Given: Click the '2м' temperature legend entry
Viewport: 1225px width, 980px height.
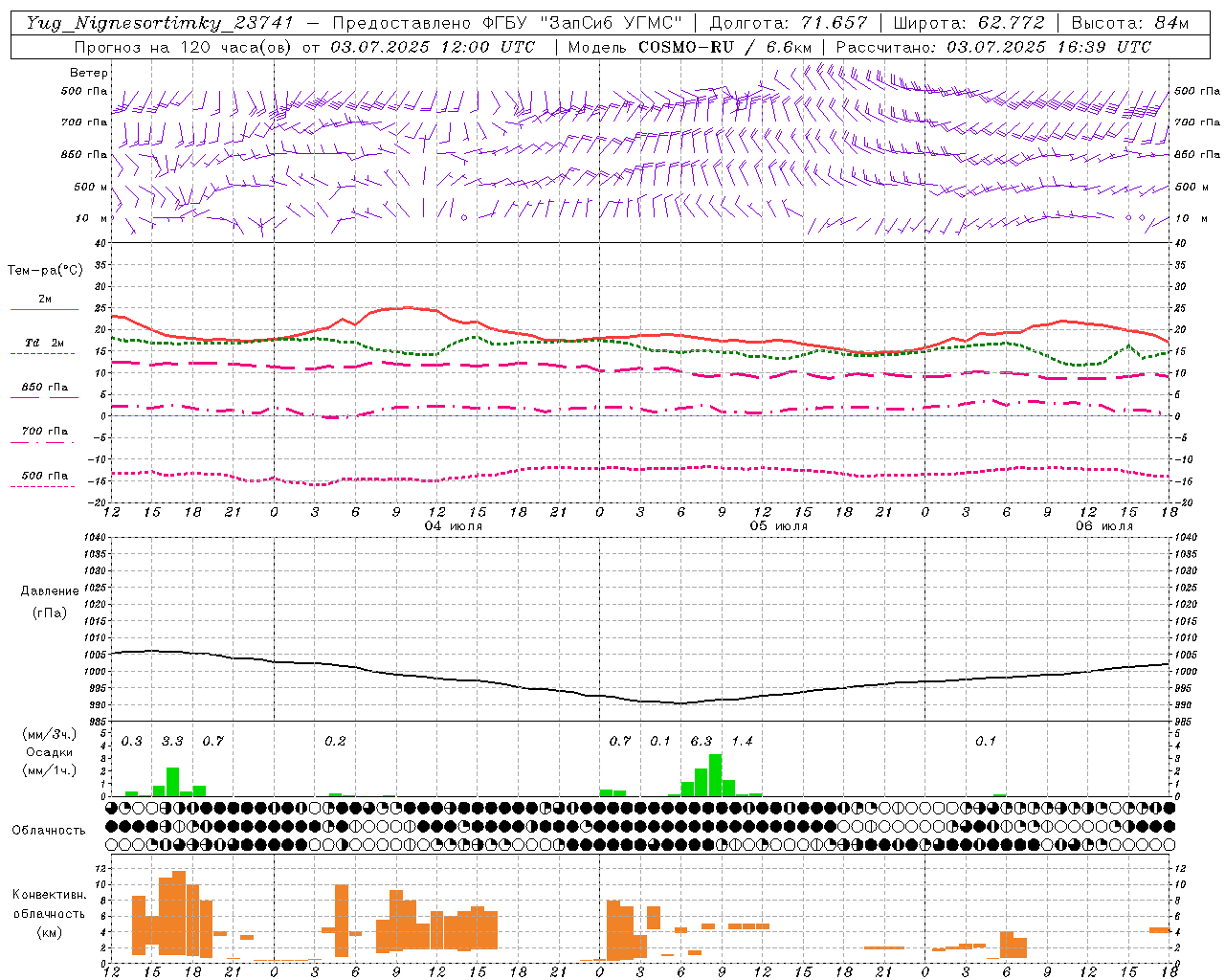Looking at the screenshot, I should pos(45,299).
